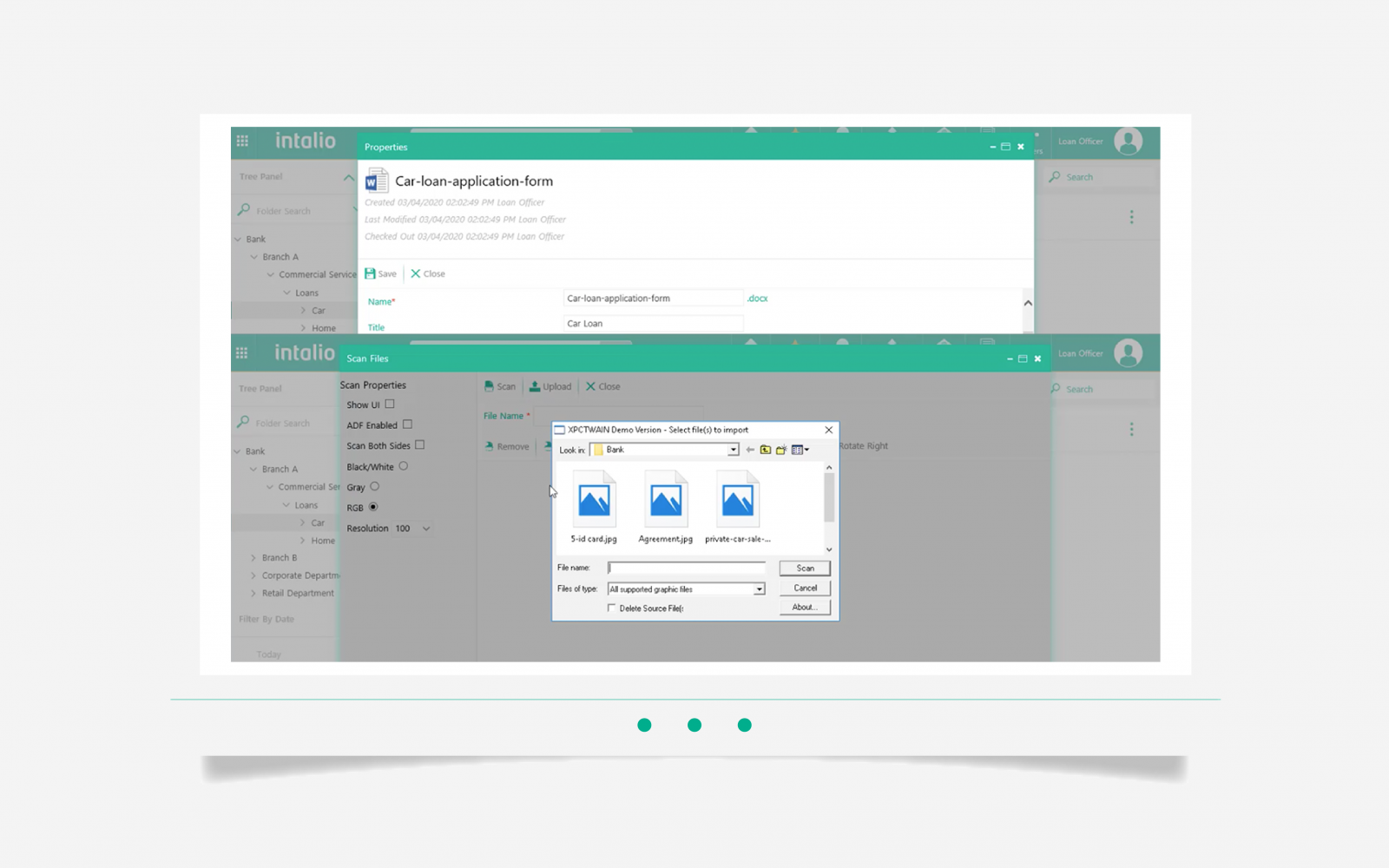Open the Loan Officer avatar right of Properties window
Screen dimensions: 1389x868
(1128, 141)
